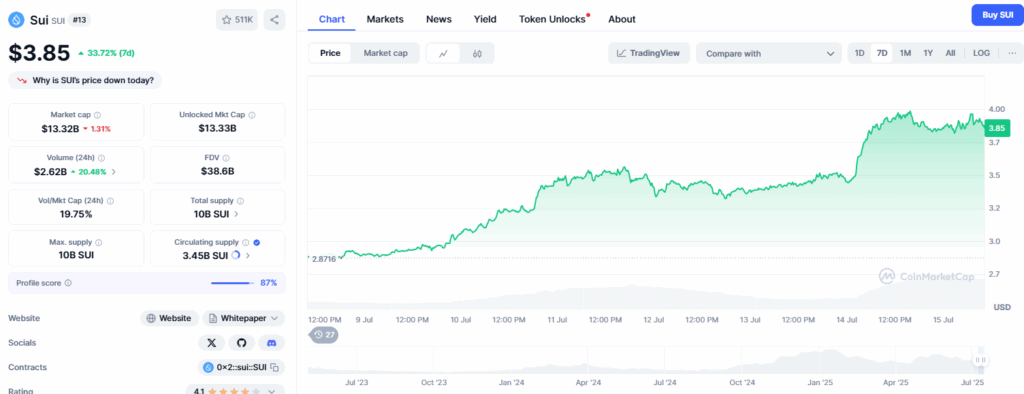Open the GitHub social link
The width and height of the screenshot is (1024, 394).
[x=242, y=342]
